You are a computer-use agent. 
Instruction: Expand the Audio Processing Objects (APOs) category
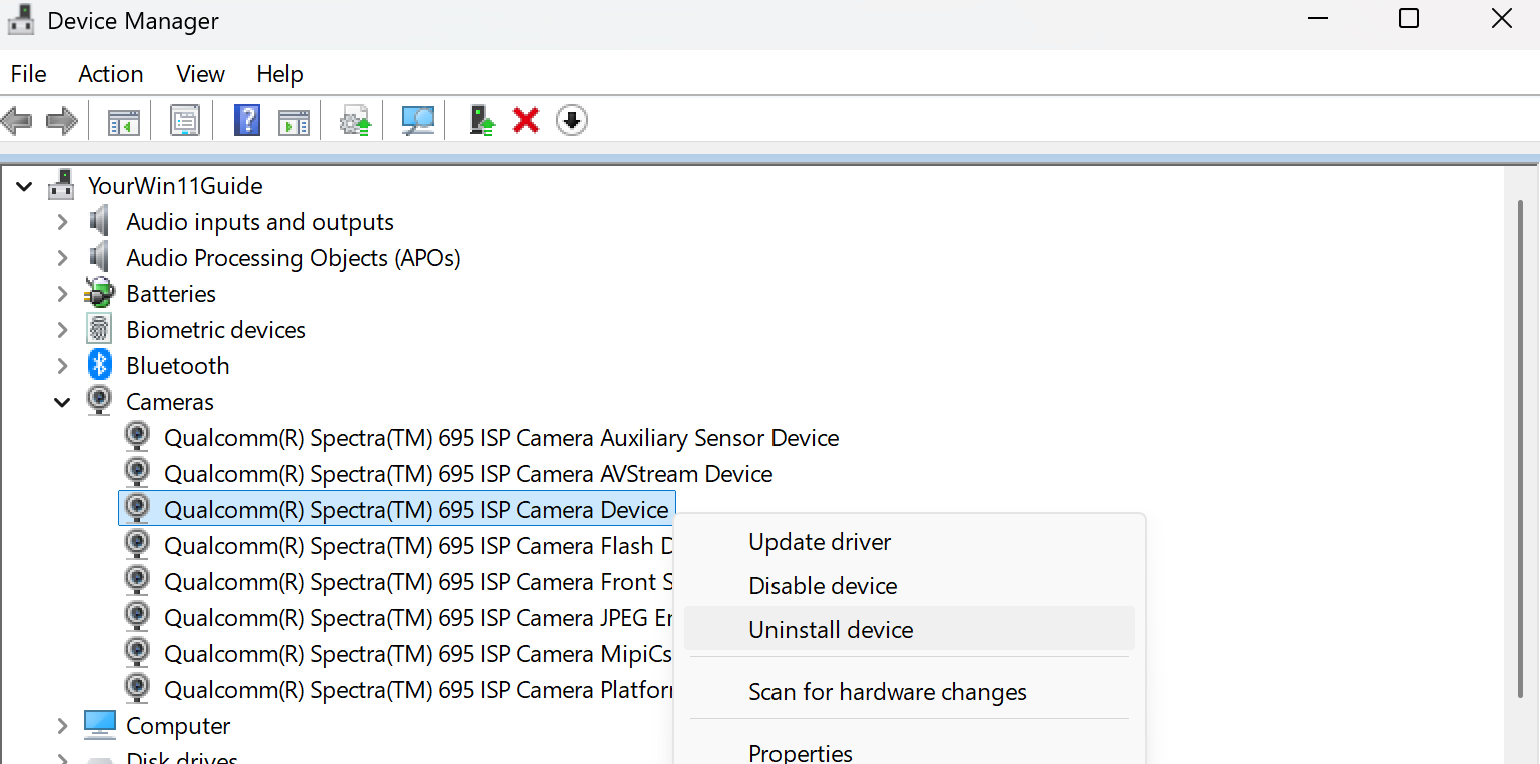62,258
